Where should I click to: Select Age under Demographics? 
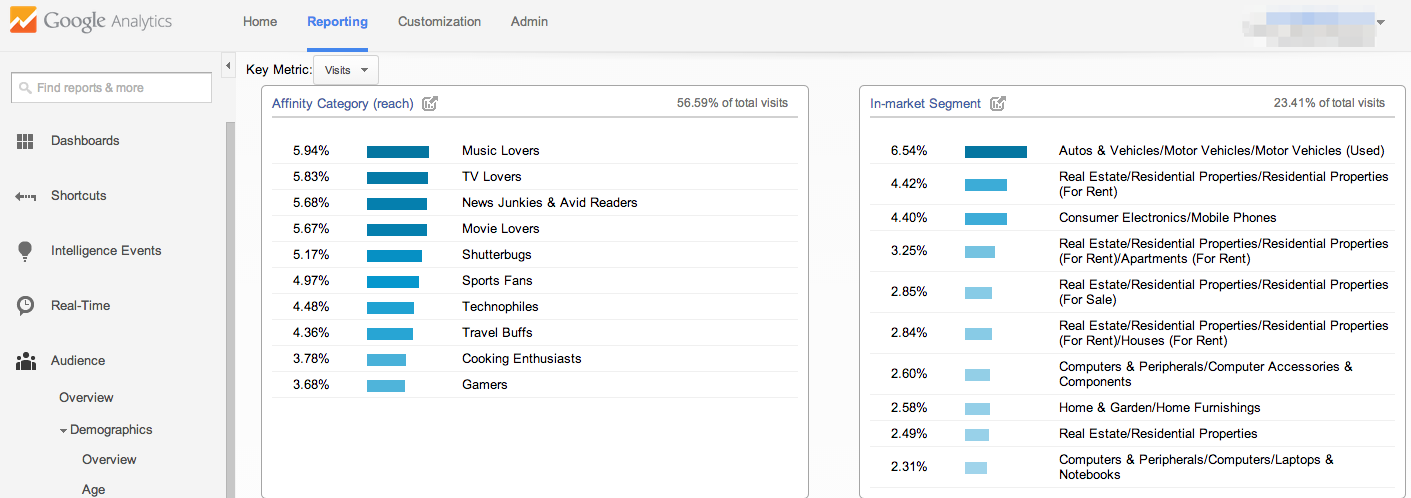coord(93,489)
